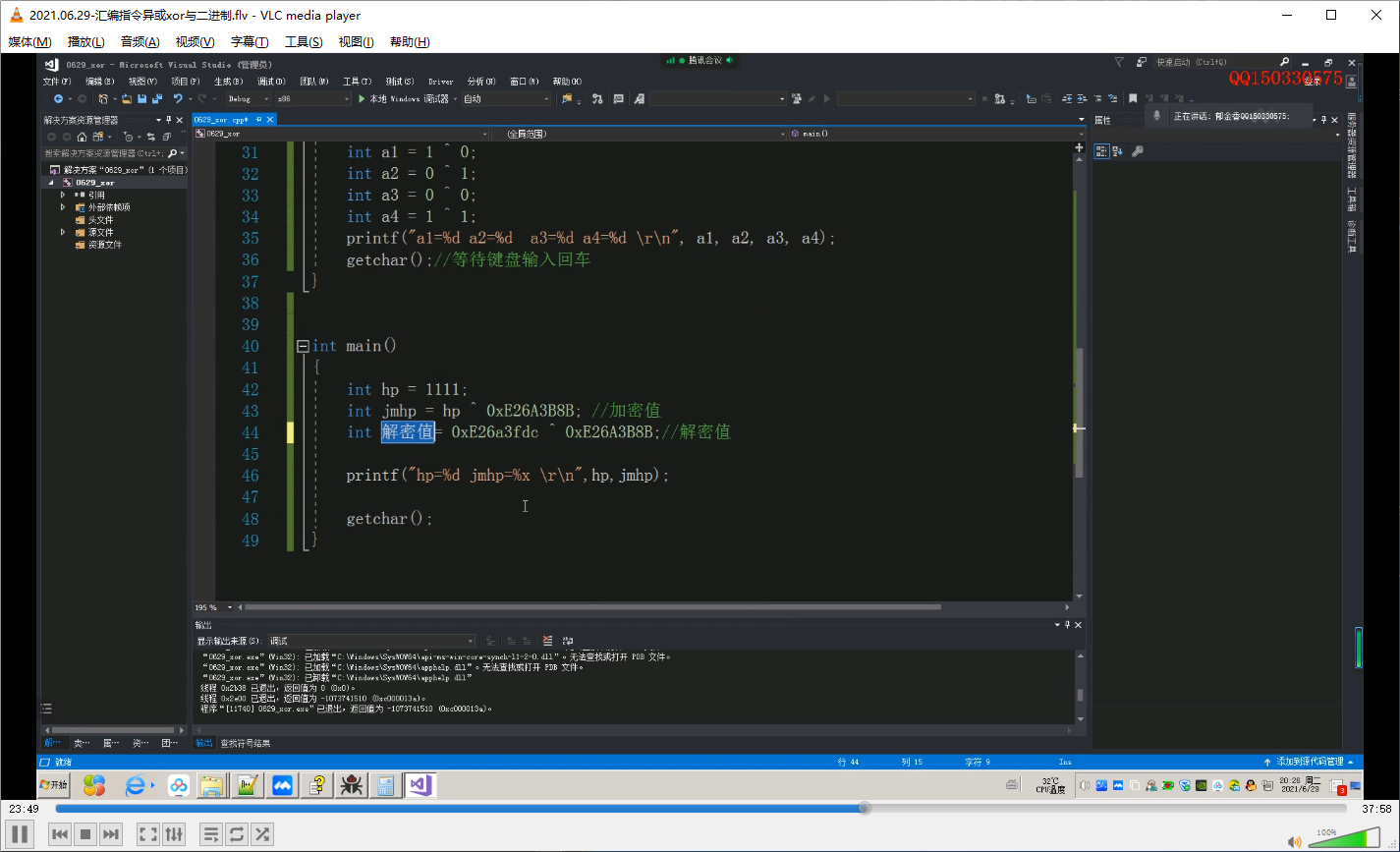Open VLC 媒体(M) menu

(29, 41)
